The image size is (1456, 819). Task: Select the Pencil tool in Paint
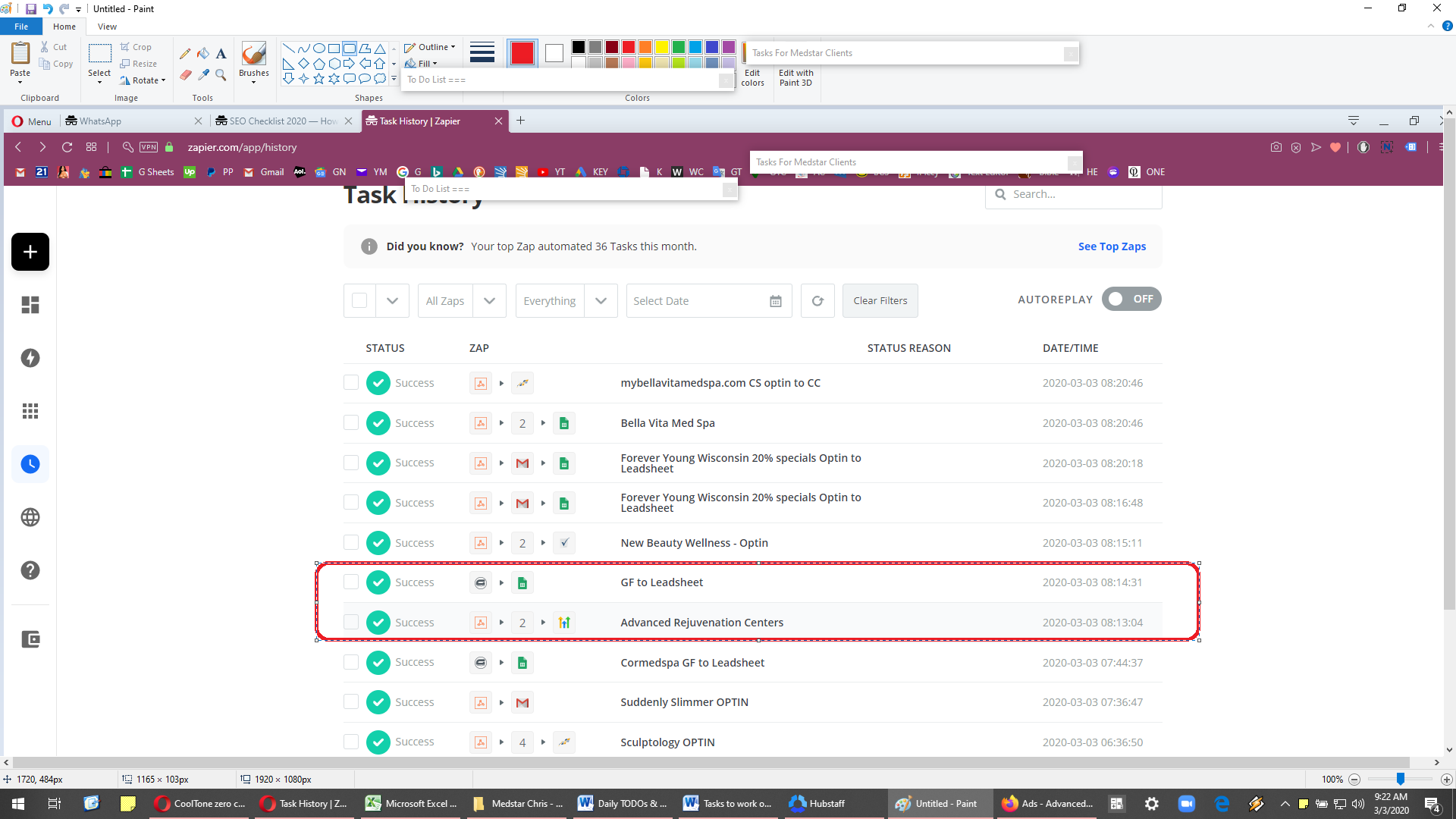click(x=185, y=54)
